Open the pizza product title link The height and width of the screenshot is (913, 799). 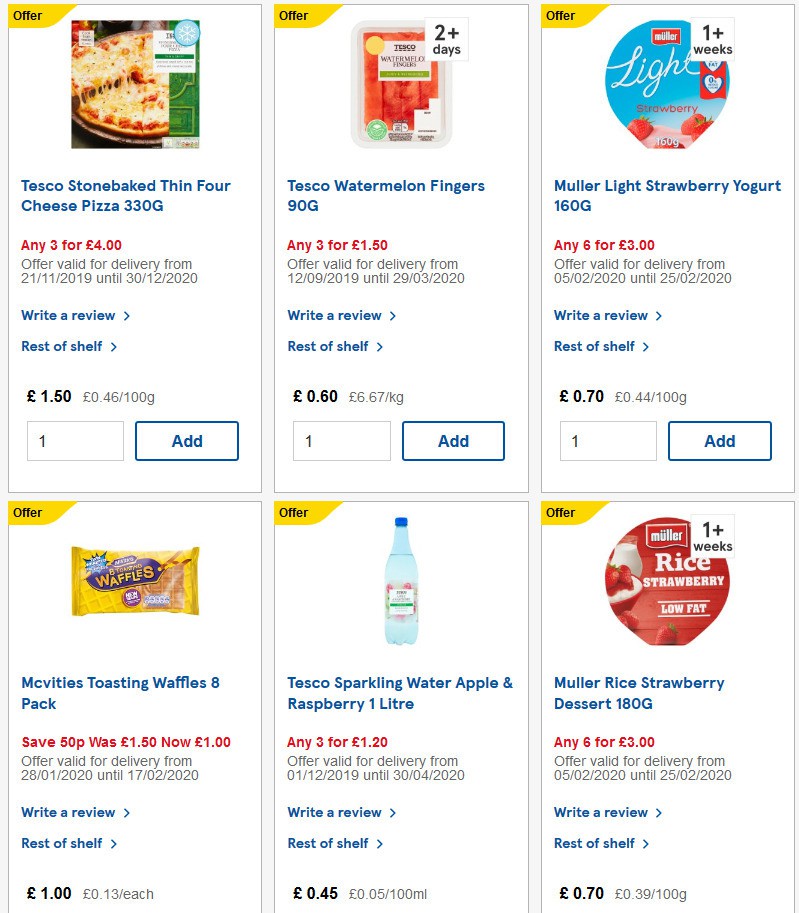[x=127, y=195]
